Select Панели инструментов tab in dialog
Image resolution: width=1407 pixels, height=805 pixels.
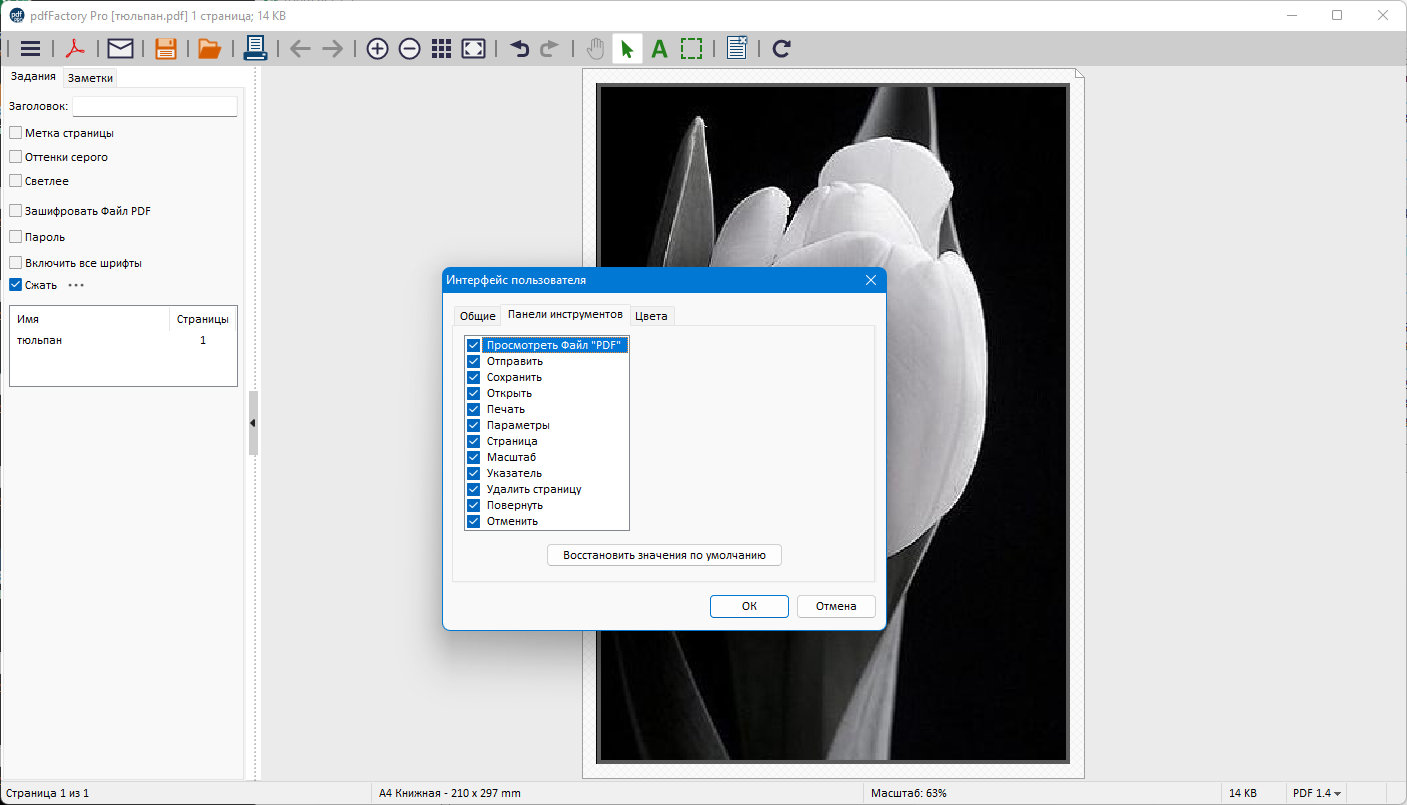coord(565,314)
